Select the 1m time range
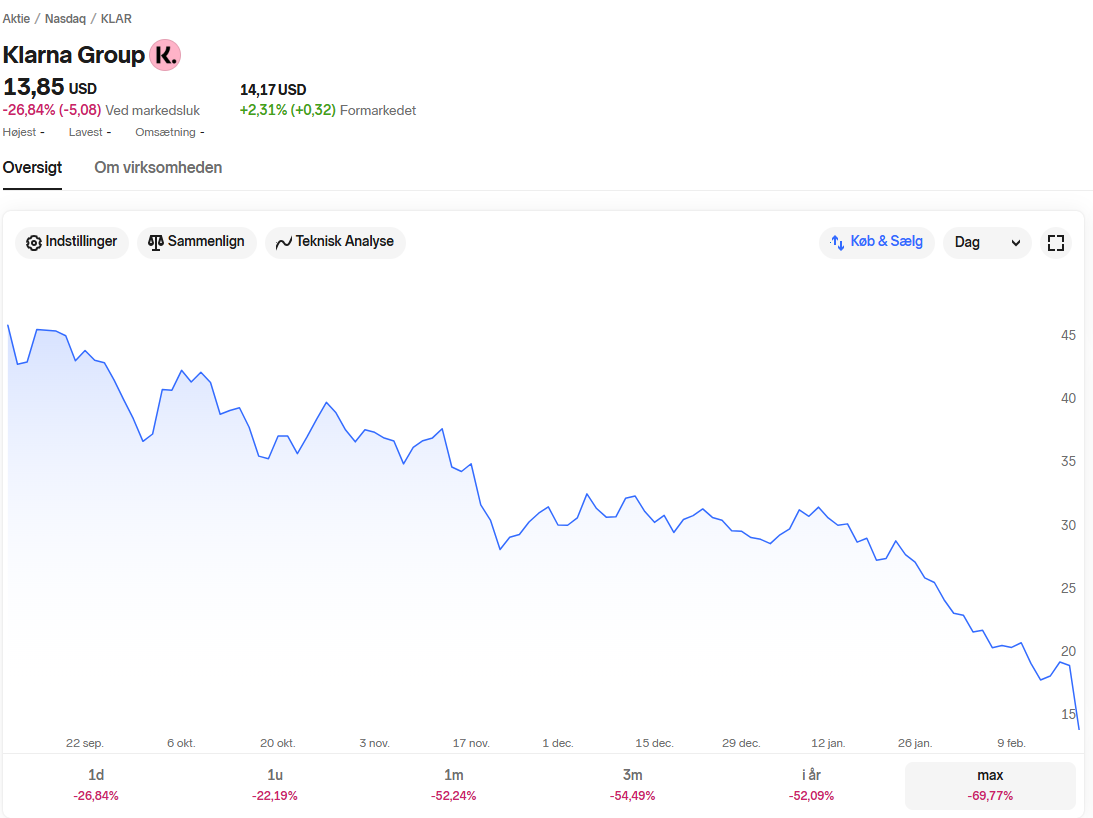The height and width of the screenshot is (818, 1093). click(454, 785)
